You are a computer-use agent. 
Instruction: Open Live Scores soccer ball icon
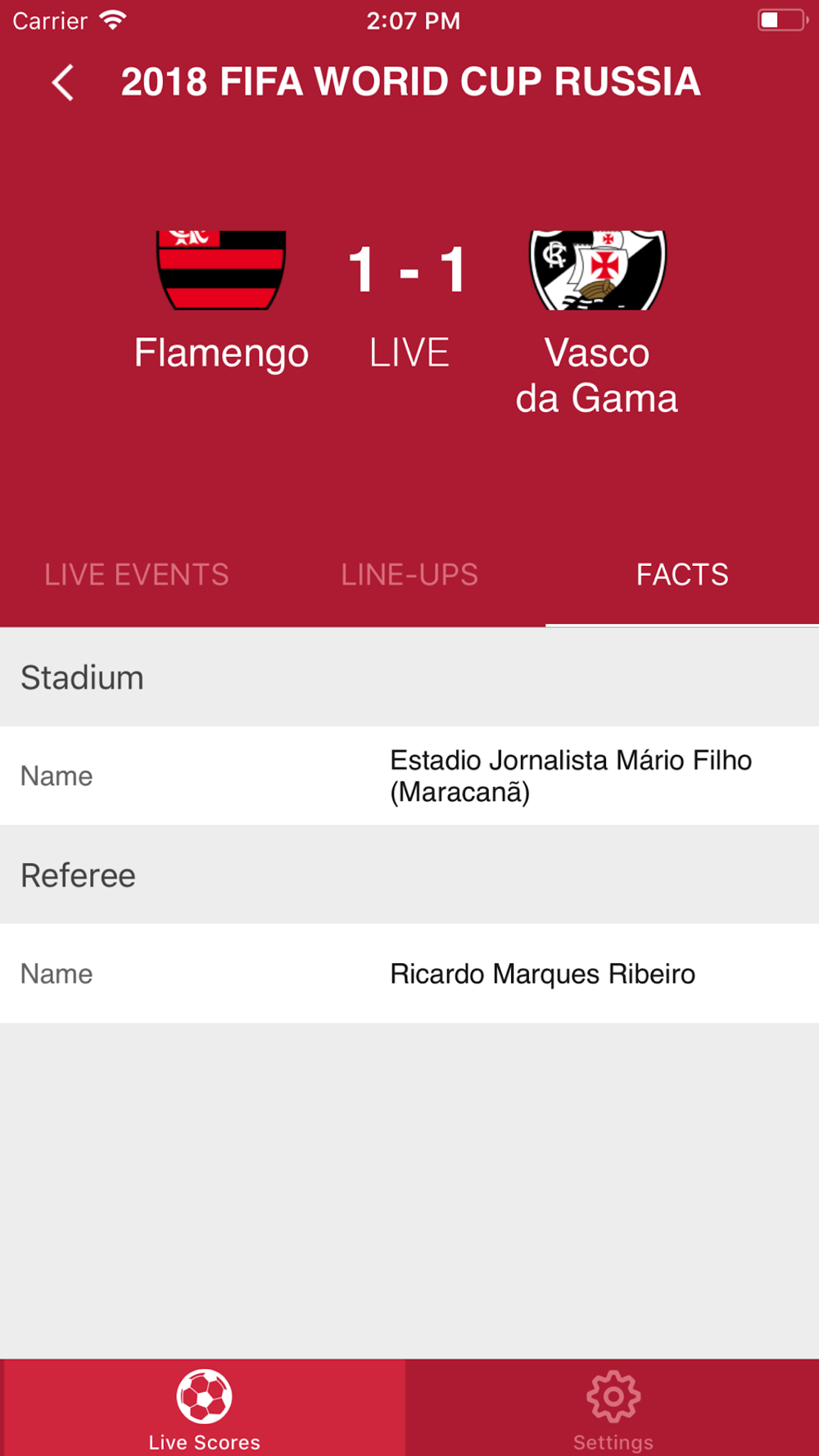[204, 1395]
